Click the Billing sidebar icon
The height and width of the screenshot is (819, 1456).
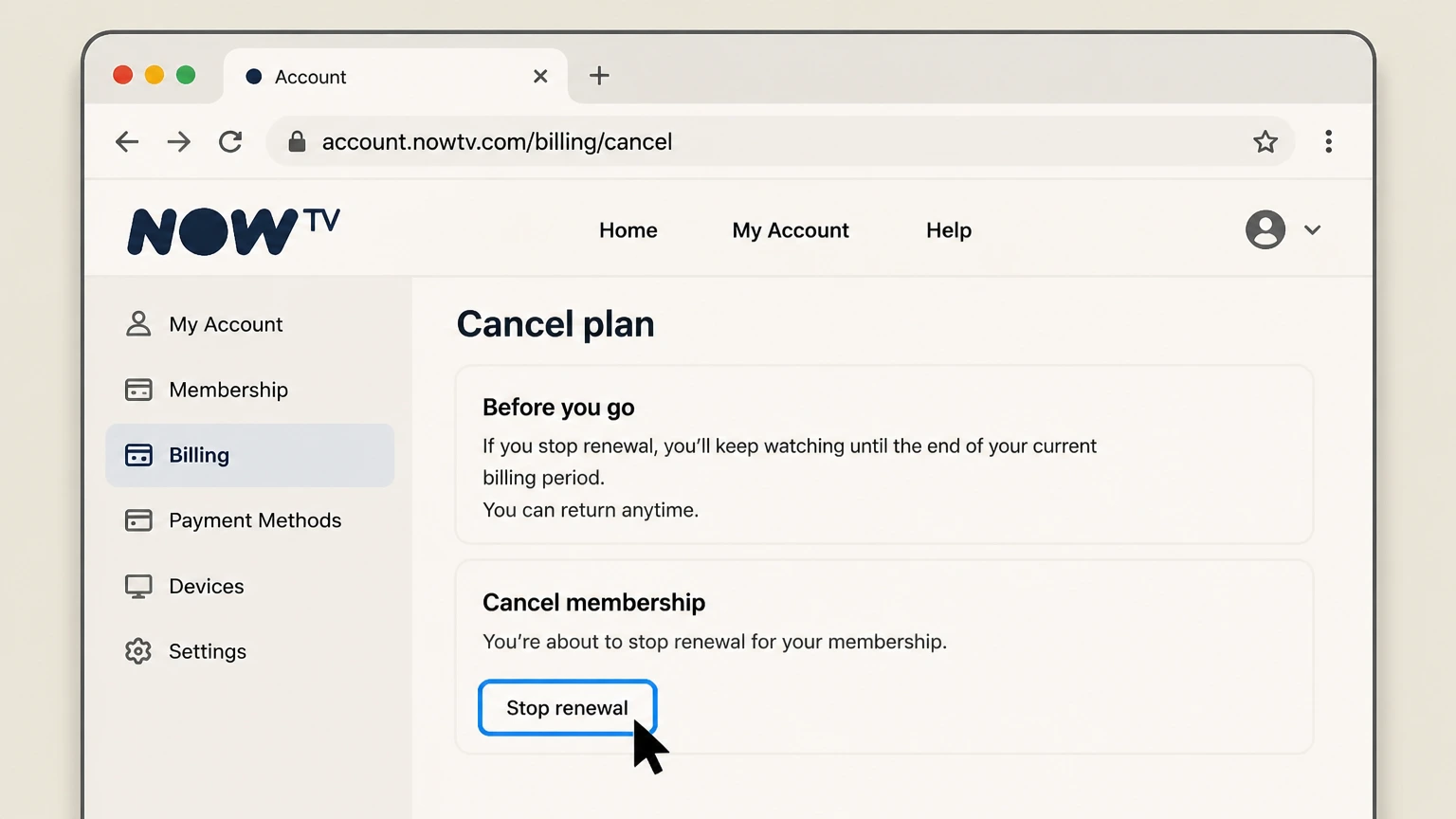(138, 455)
